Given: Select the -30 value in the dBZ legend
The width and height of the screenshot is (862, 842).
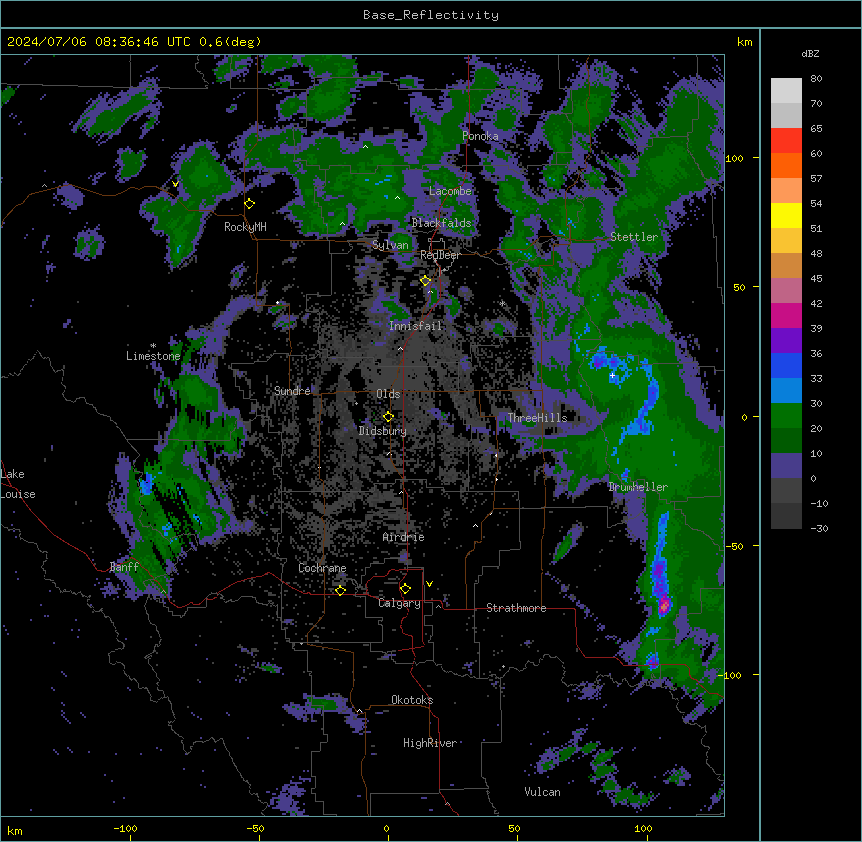Looking at the screenshot, I should [x=819, y=529].
